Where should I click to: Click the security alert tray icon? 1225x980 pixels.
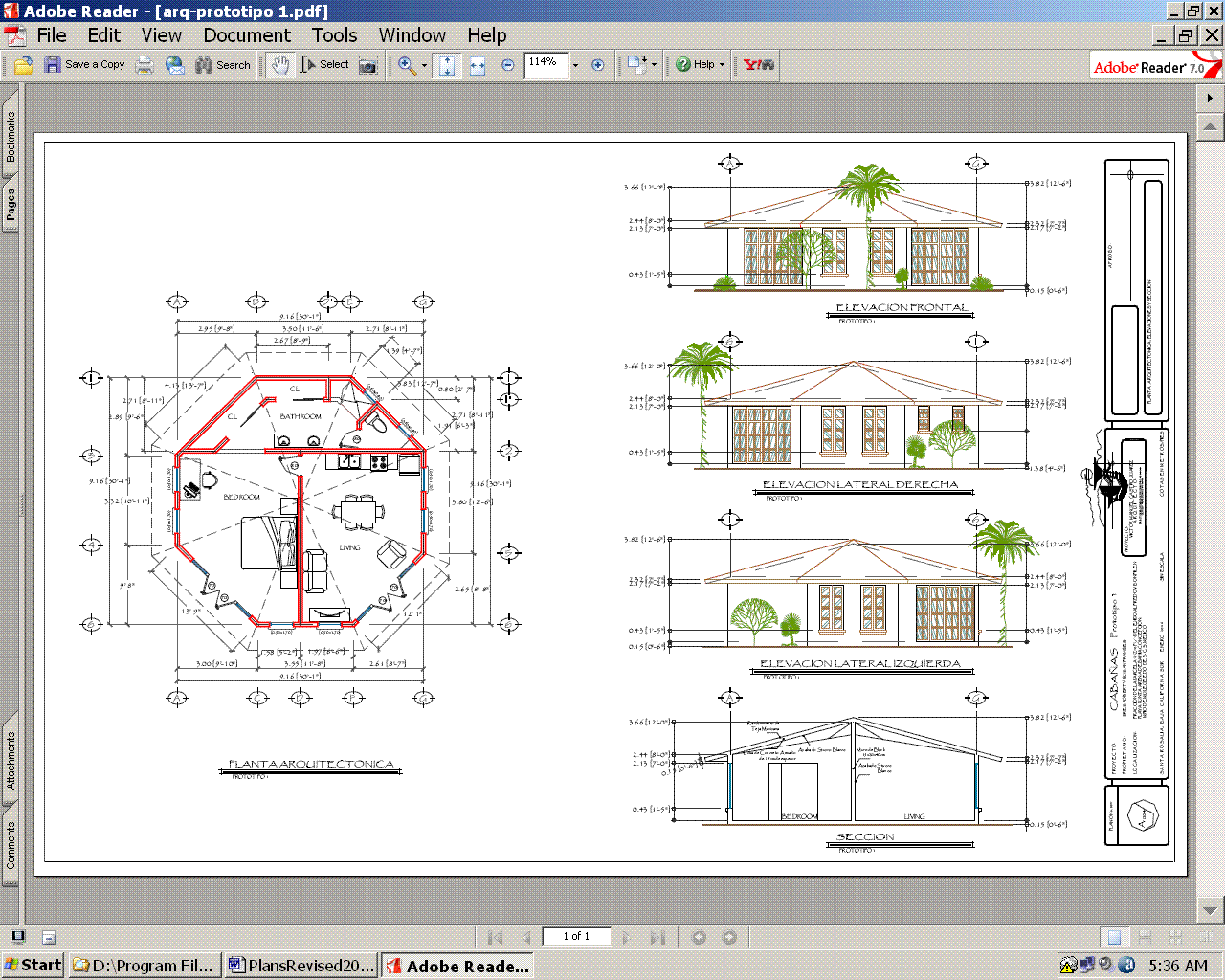tap(1068, 965)
